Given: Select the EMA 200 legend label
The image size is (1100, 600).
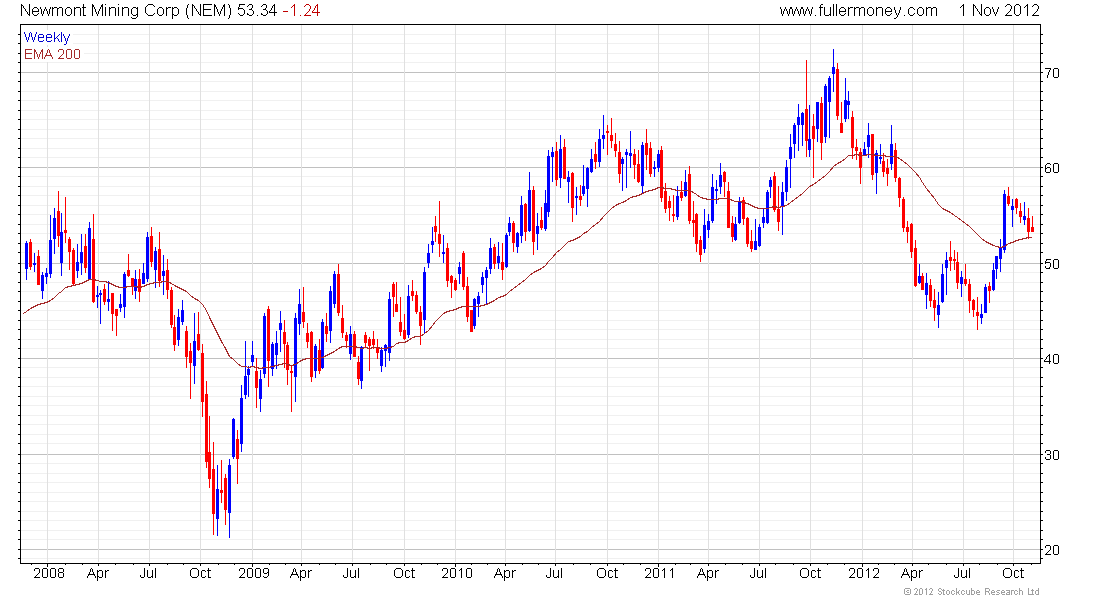Looking at the screenshot, I should pos(52,54).
